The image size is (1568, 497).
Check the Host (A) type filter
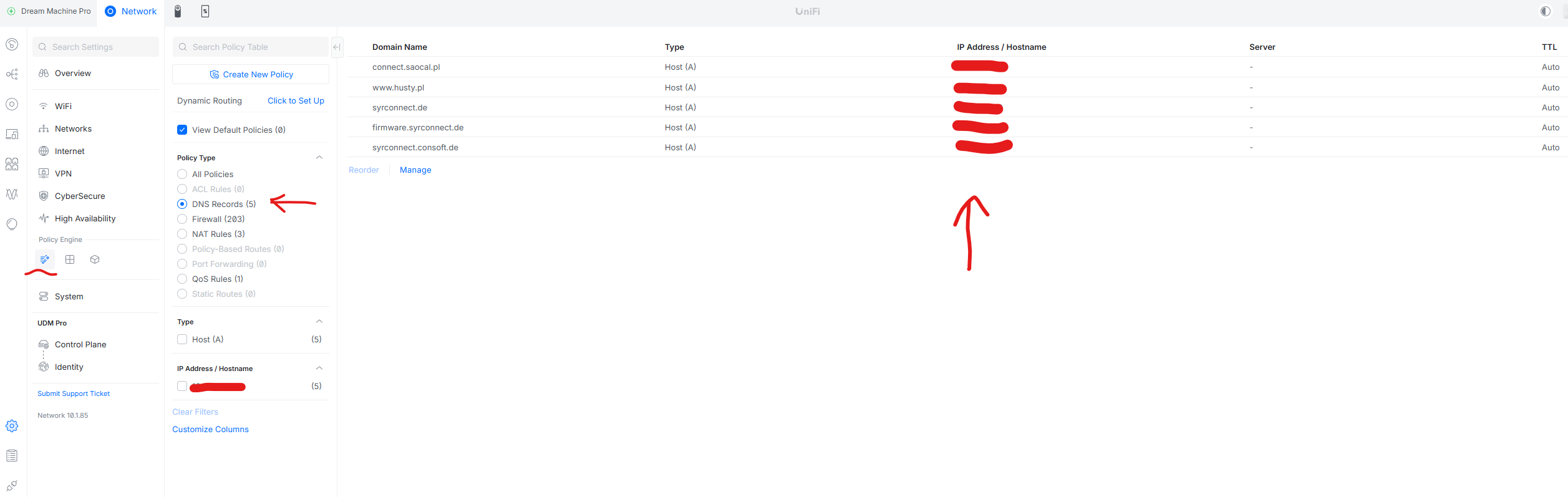[182, 339]
